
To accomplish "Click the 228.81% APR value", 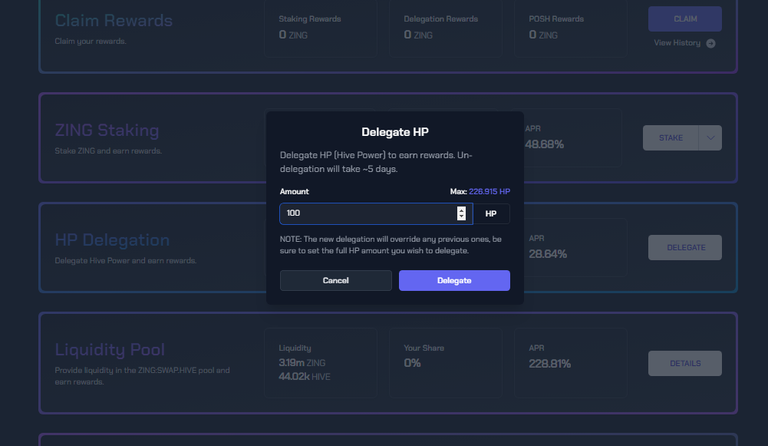I will point(550,364).
